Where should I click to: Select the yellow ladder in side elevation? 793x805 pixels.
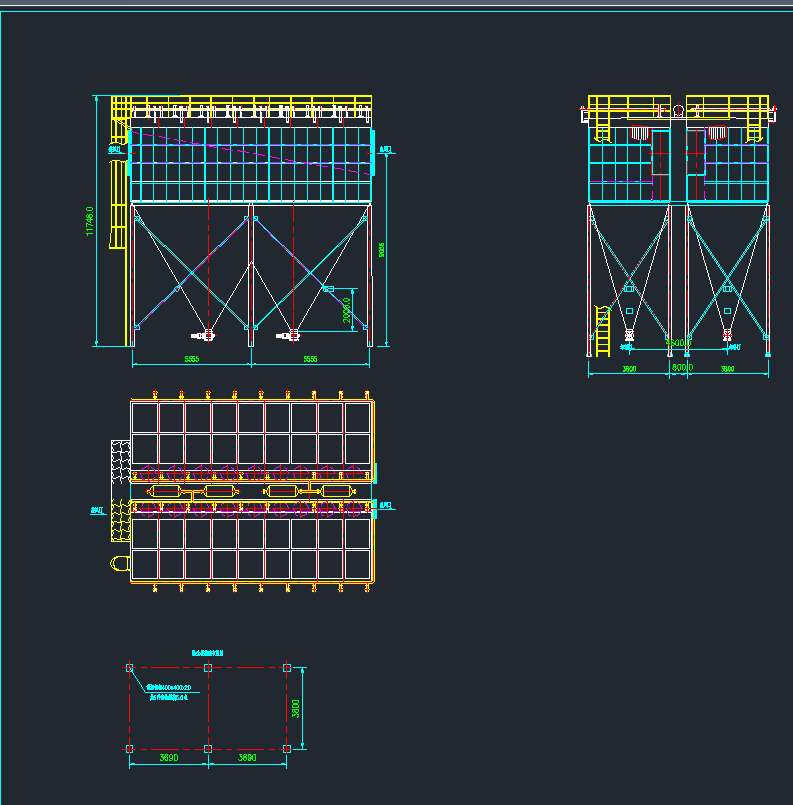tap(602, 332)
